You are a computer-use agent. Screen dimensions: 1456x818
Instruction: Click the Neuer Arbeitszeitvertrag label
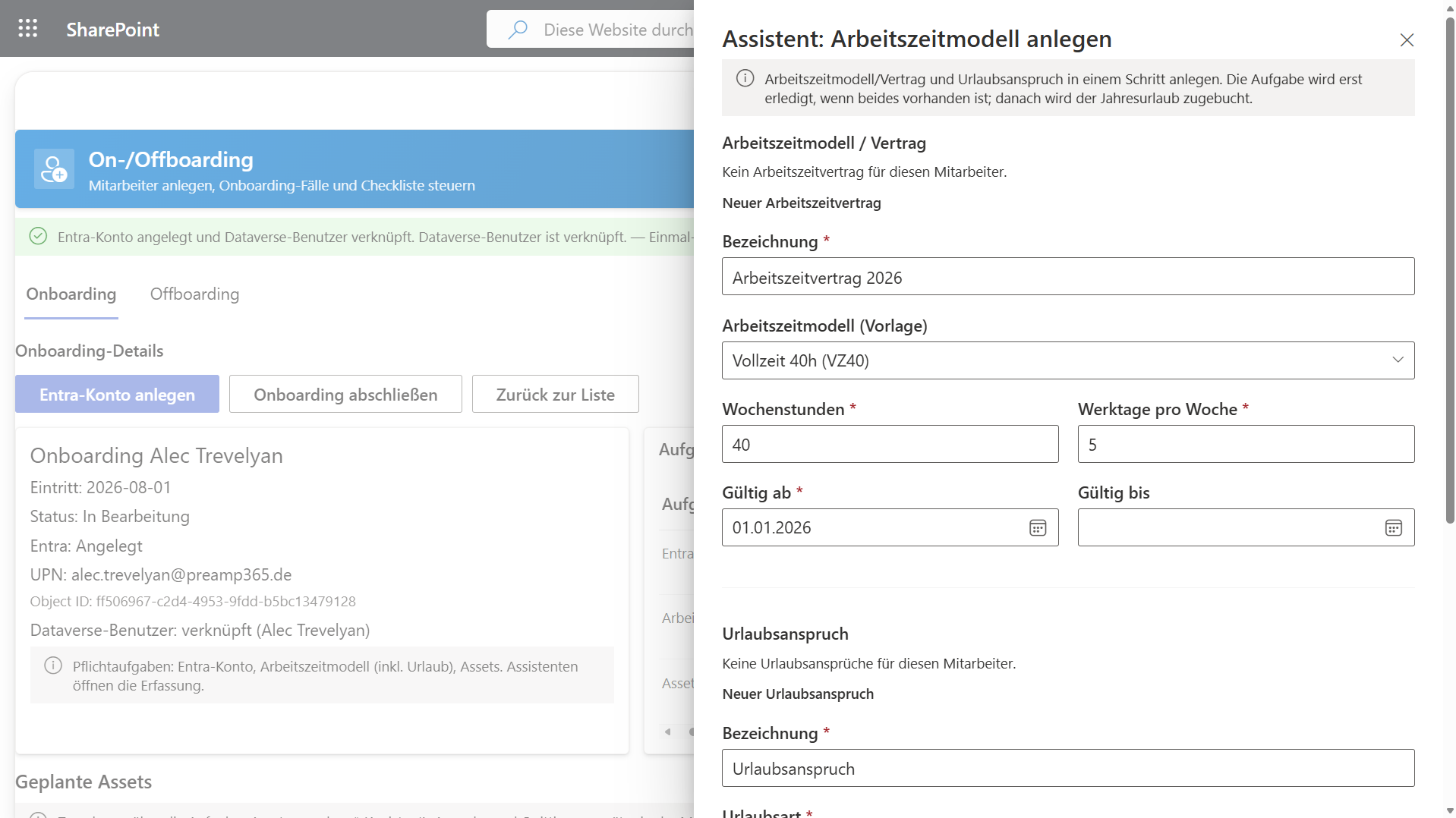click(802, 203)
